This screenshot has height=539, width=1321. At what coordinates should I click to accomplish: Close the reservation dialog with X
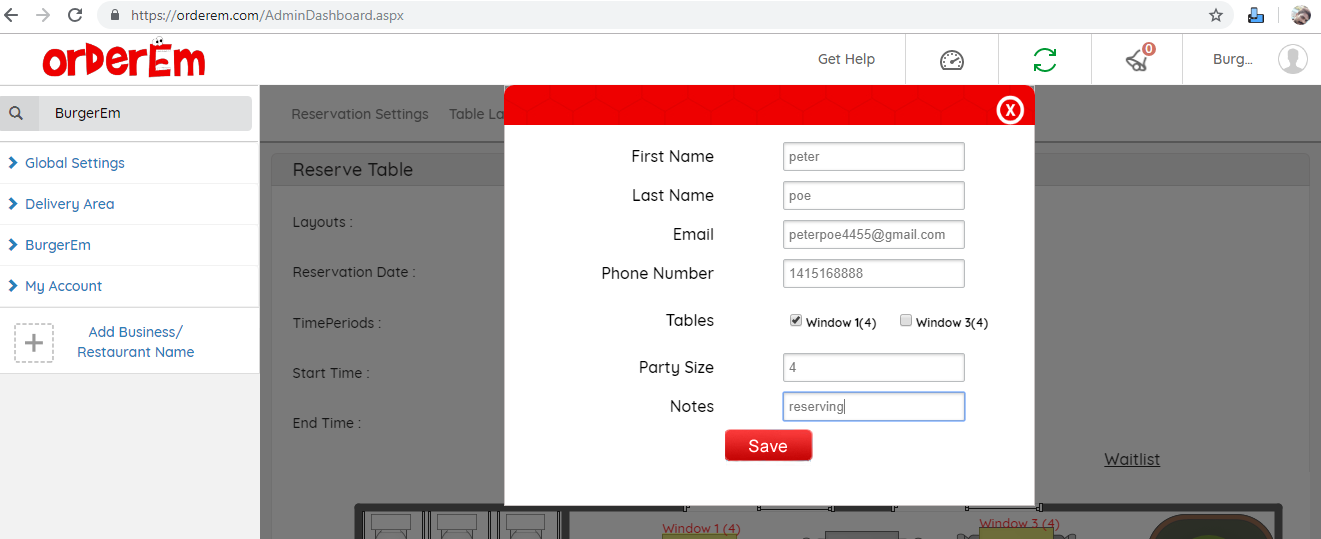click(1010, 110)
